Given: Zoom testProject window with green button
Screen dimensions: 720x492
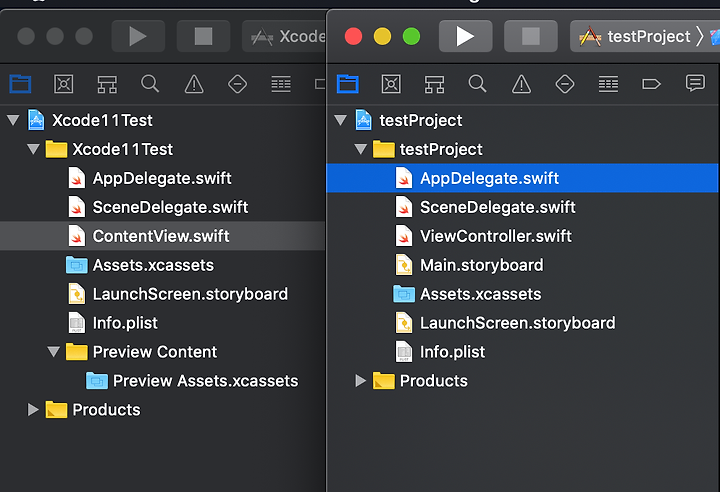Looking at the screenshot, I should tap(411, 36).
